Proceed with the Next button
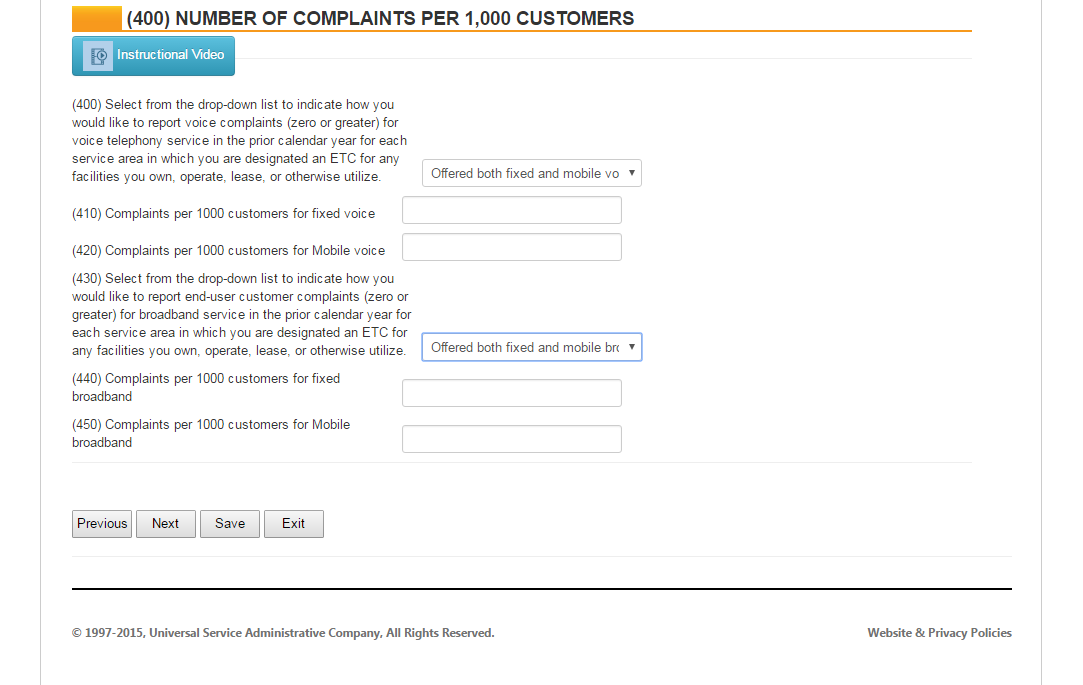This screenshot has width=1083, height=685. [166, 524]
